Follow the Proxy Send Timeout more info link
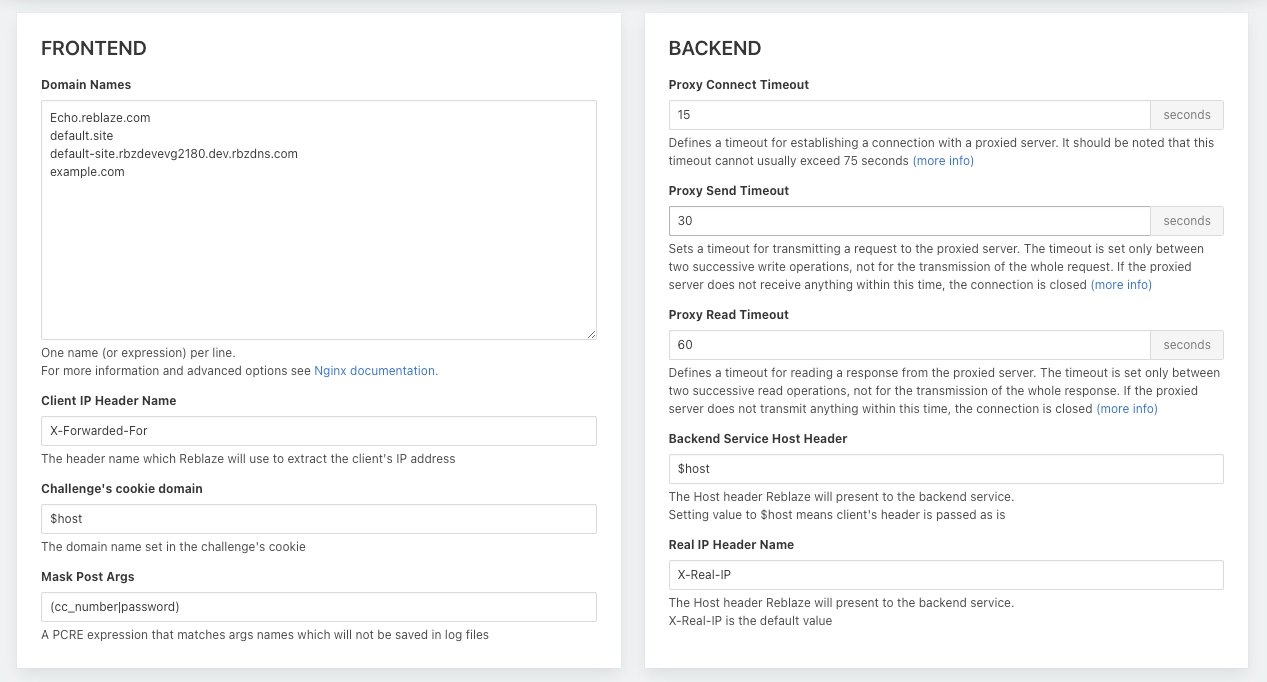This screenshot has width=1267, height=682. [1121, 285]
